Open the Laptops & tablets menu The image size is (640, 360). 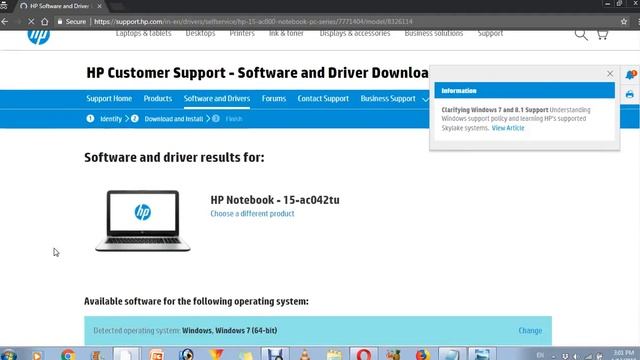pyautogui.click(x=143, y=33)
